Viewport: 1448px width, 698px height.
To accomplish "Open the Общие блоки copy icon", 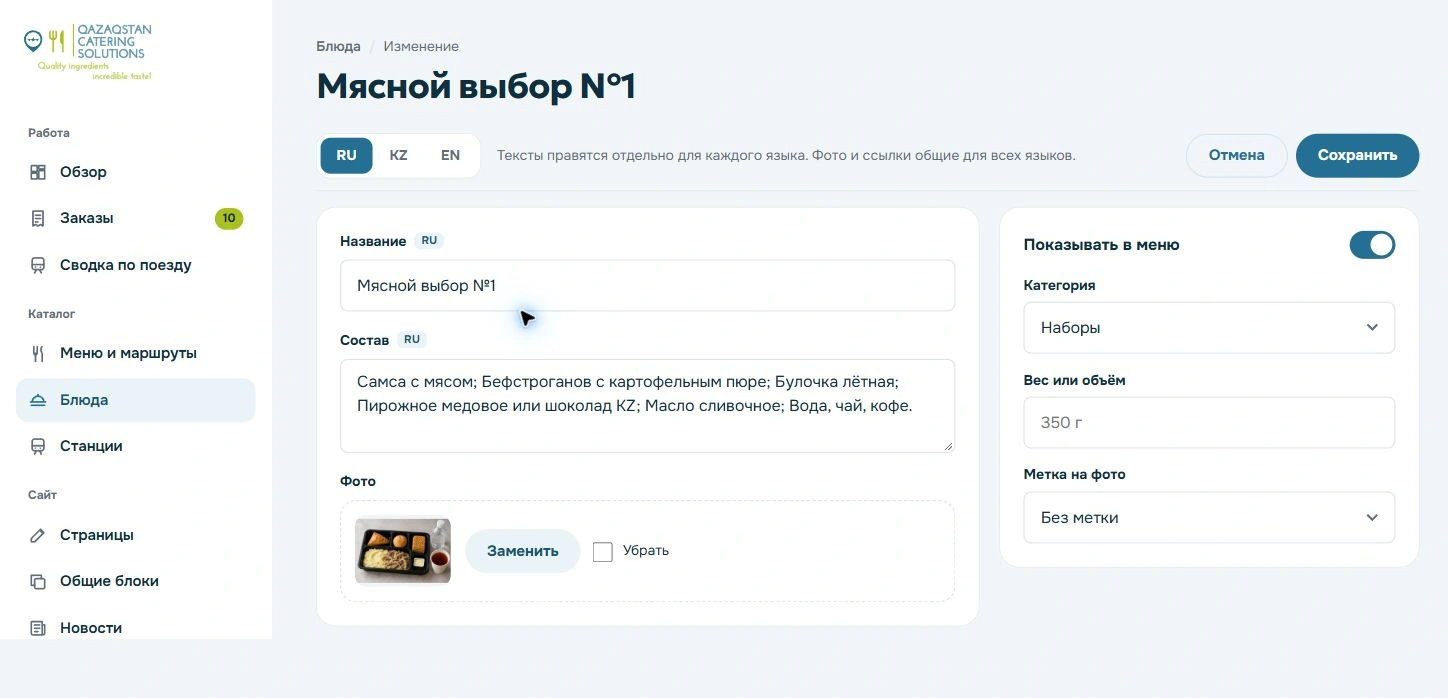I will pyautogui.click(x=38, y=581).
